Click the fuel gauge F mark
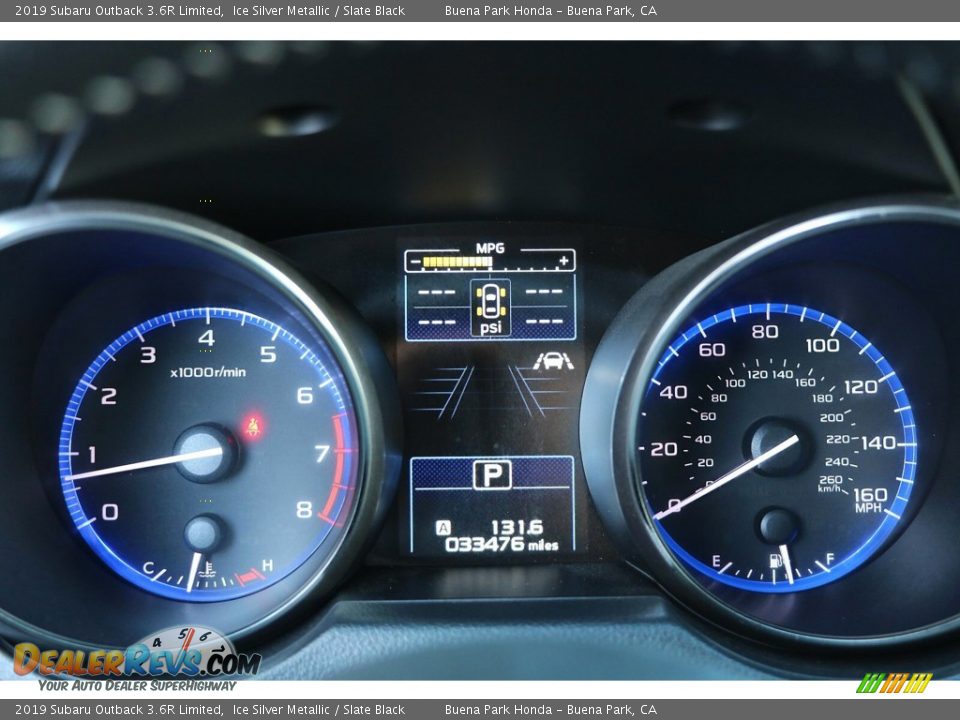Viewport: 960px width, 720px height. pos(830,558)
